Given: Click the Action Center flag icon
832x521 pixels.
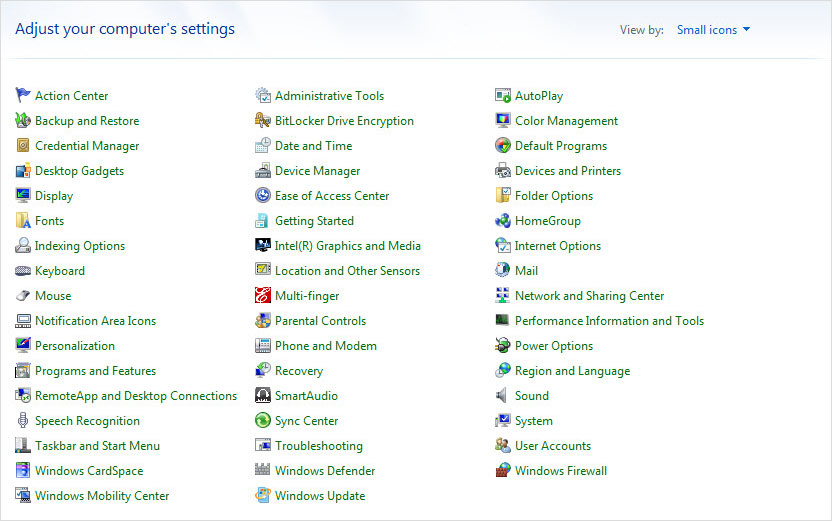Looking at the screenshot, I should (23, 95).
